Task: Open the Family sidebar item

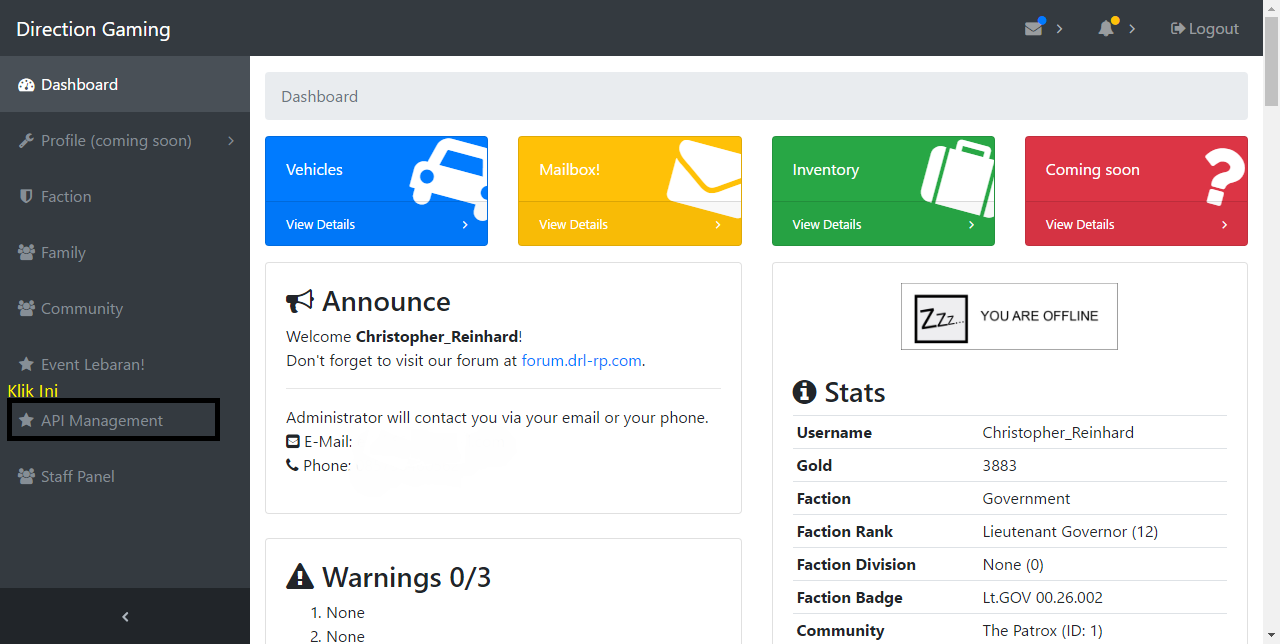Action: pyautogui.click(x=125, y=252)
